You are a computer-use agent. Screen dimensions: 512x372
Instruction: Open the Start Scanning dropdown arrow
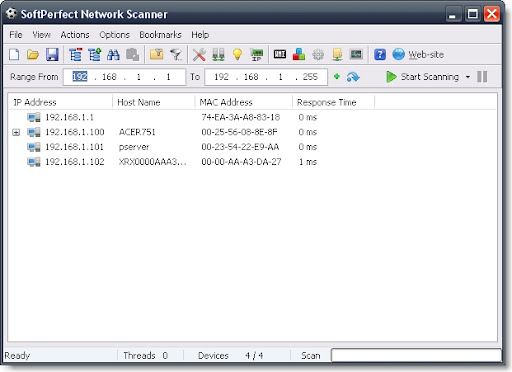tap(468, 77)
